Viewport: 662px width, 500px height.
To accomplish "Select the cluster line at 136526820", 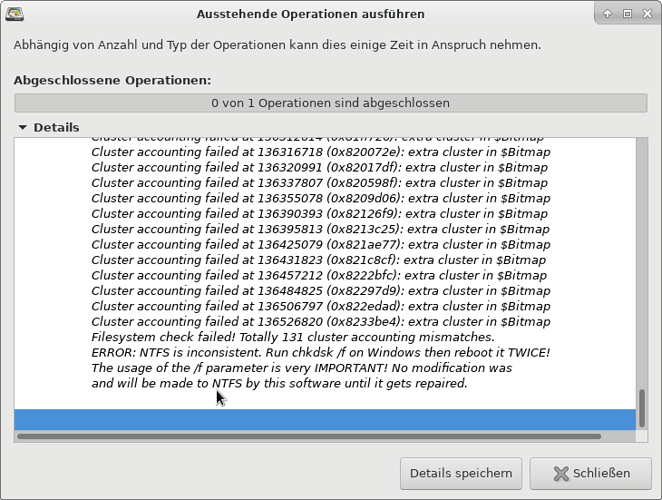I will click(x=321, y=322).
